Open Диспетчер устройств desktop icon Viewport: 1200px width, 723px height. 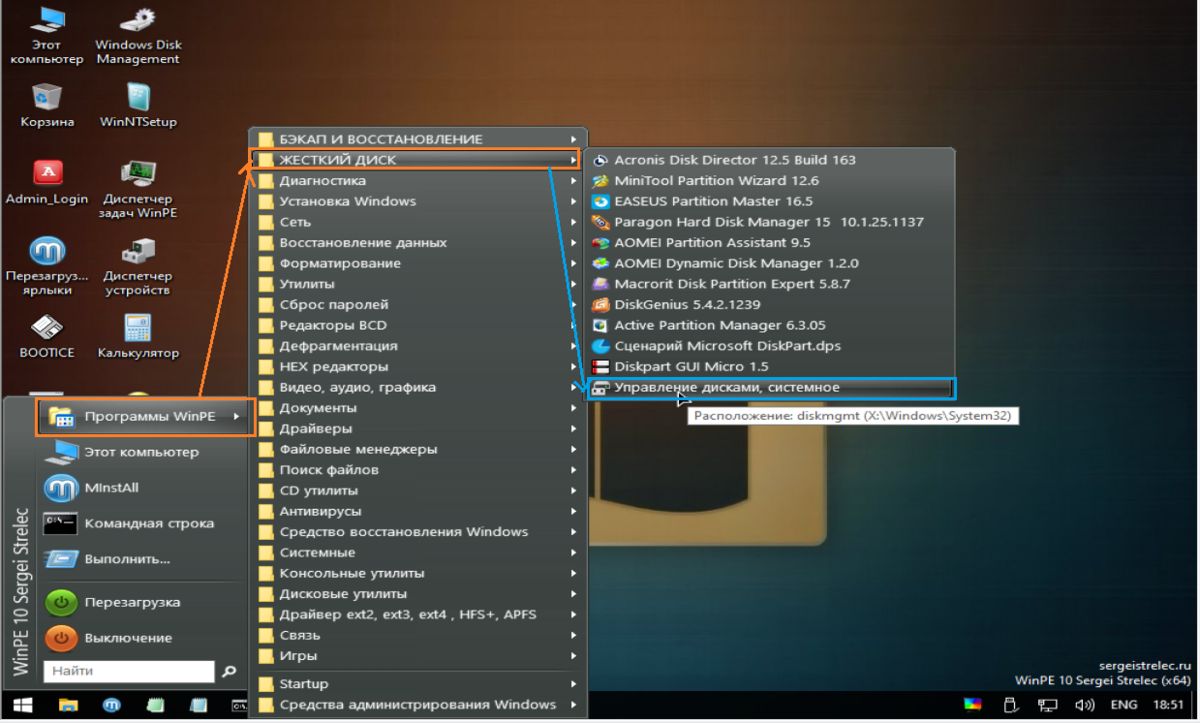138,265
